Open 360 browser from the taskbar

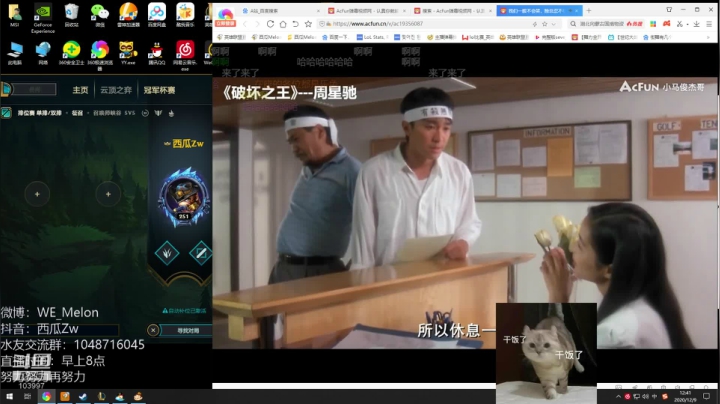tap(46, 396)
